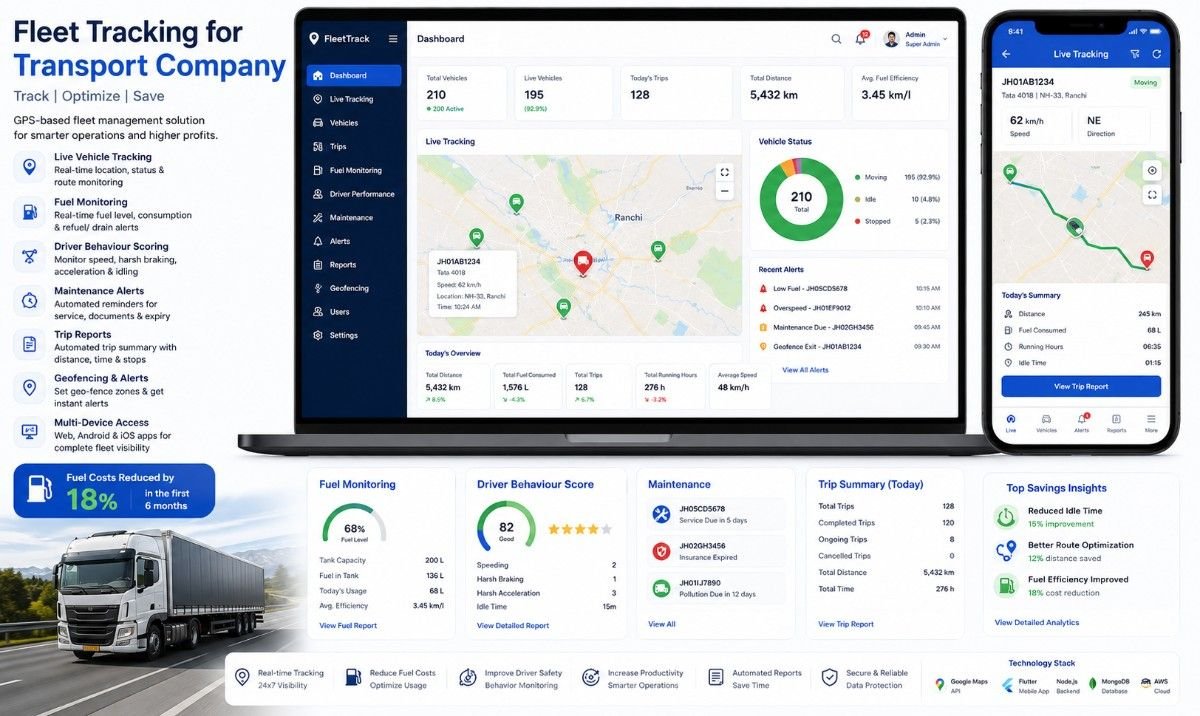
Task: Click the 68% fuel level gauge
Action: click(x=354, y=524)
